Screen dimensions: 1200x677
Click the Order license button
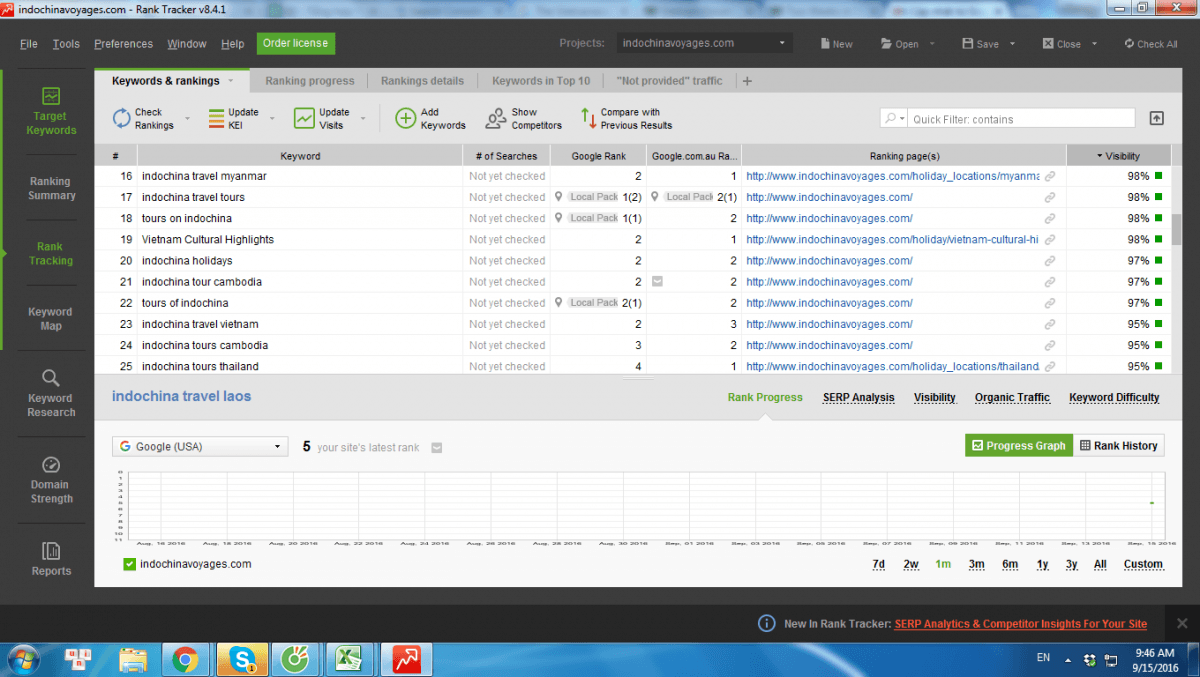pos(296,43)
